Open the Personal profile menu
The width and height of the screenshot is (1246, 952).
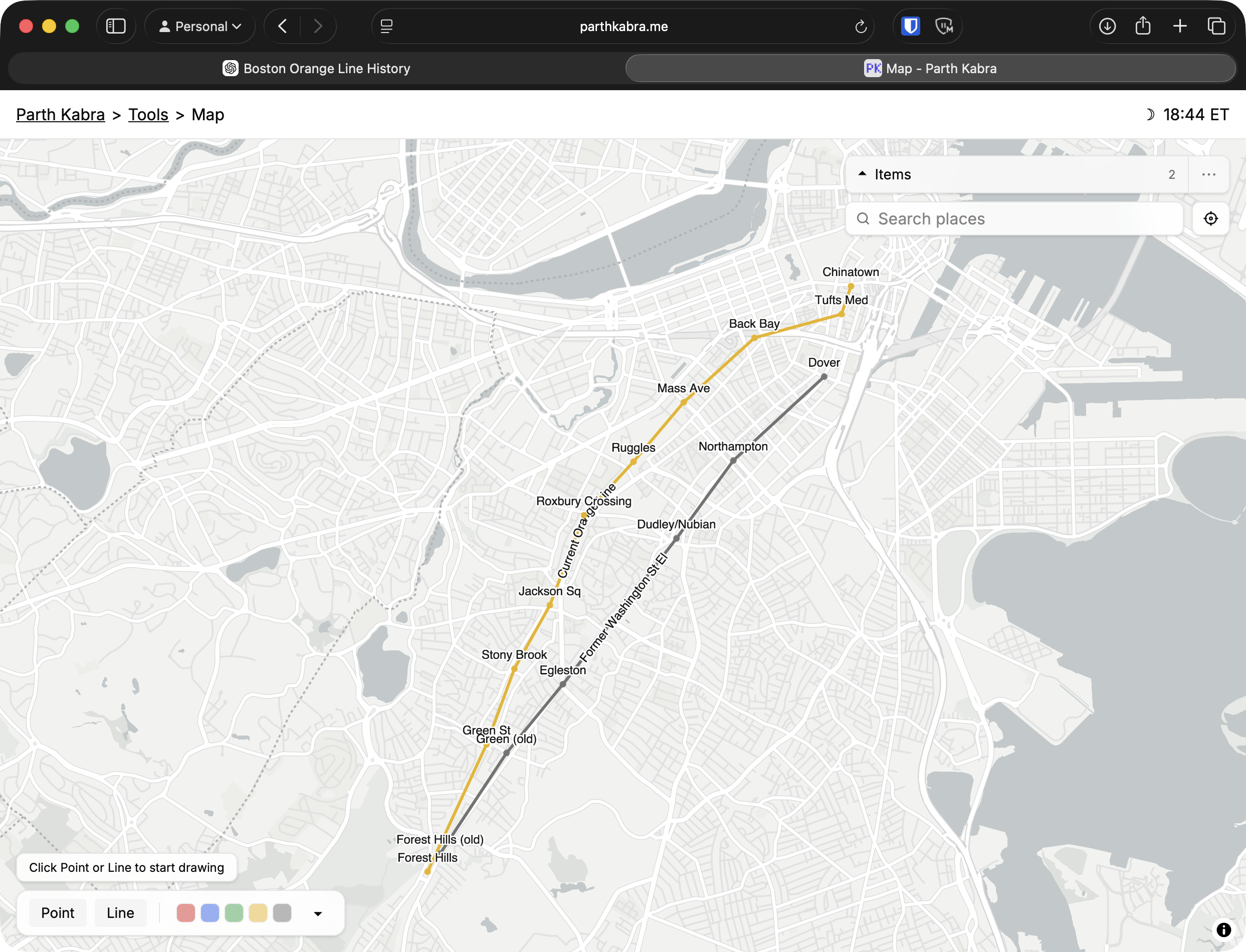point(200,26)
